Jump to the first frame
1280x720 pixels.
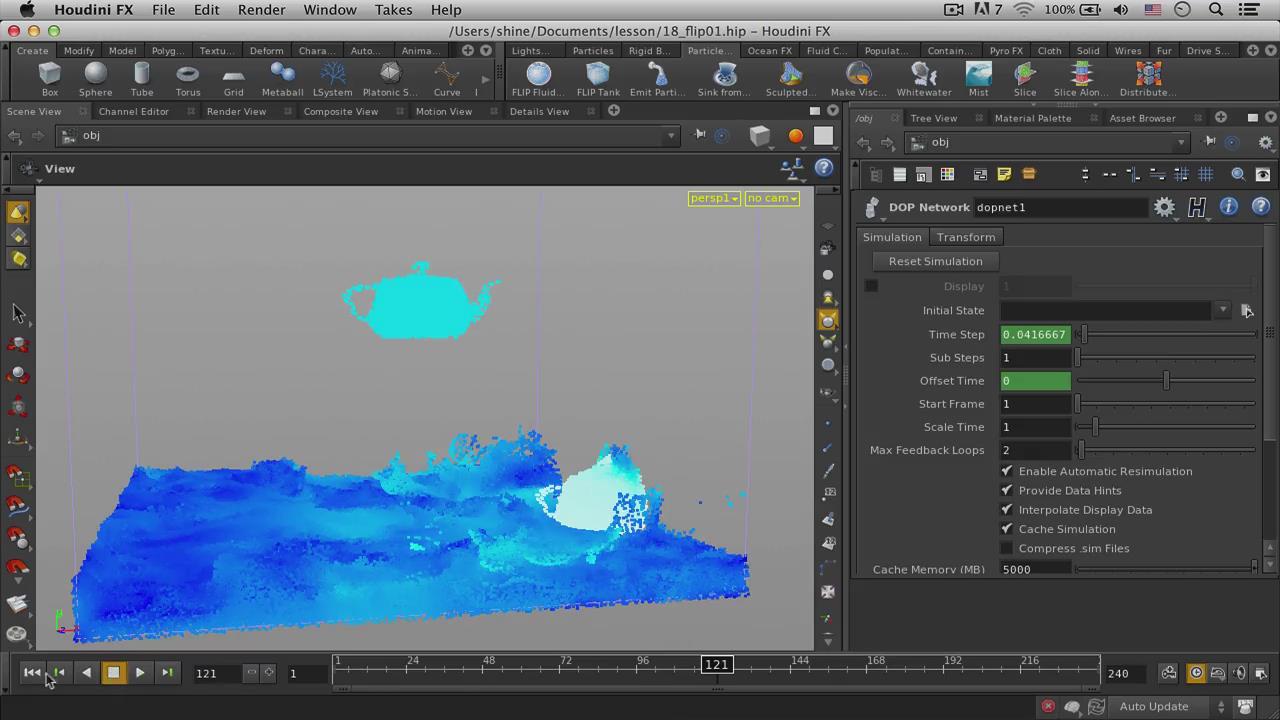click(32, 673)
